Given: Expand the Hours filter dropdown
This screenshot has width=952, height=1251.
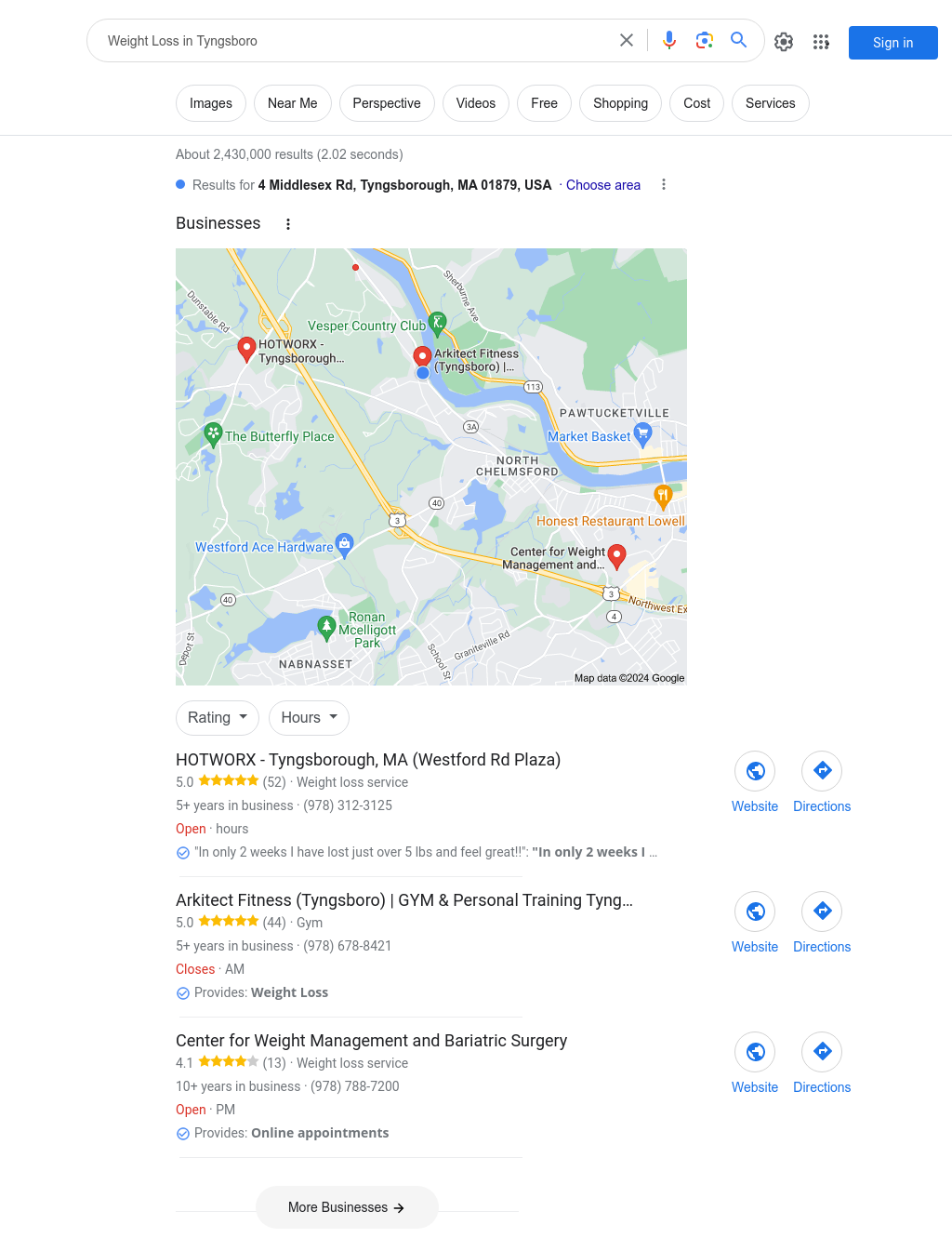Looking at the screenshot, I should click(x=310, y=718).
